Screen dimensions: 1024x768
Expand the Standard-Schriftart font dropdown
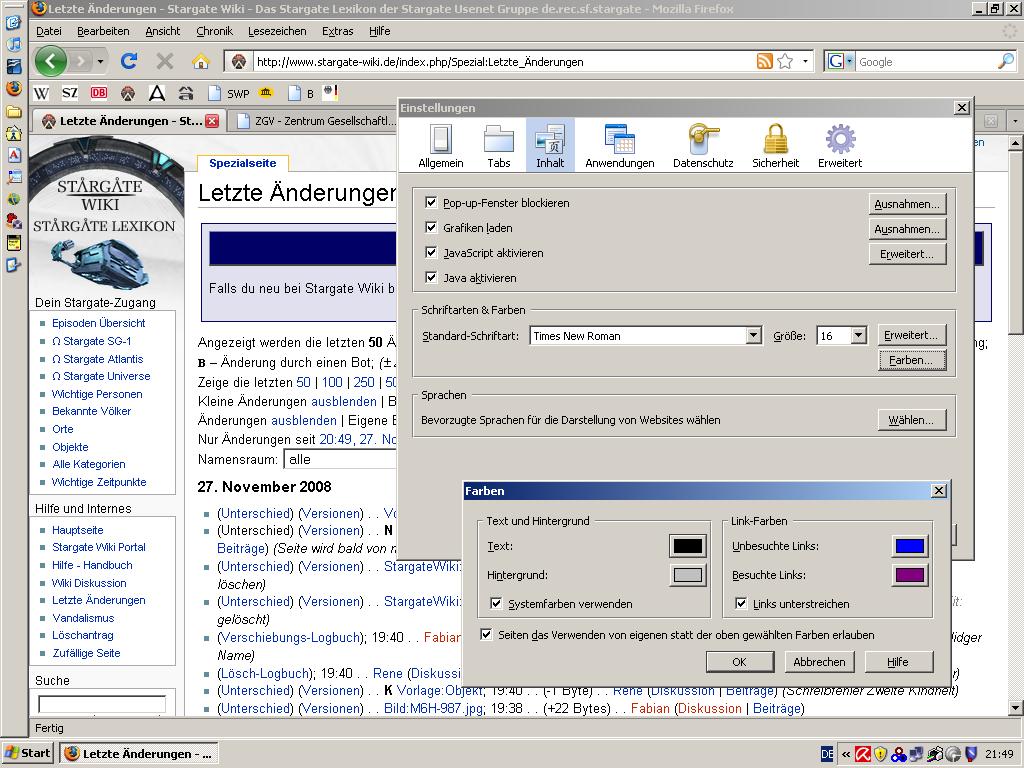tap(753, 336)
